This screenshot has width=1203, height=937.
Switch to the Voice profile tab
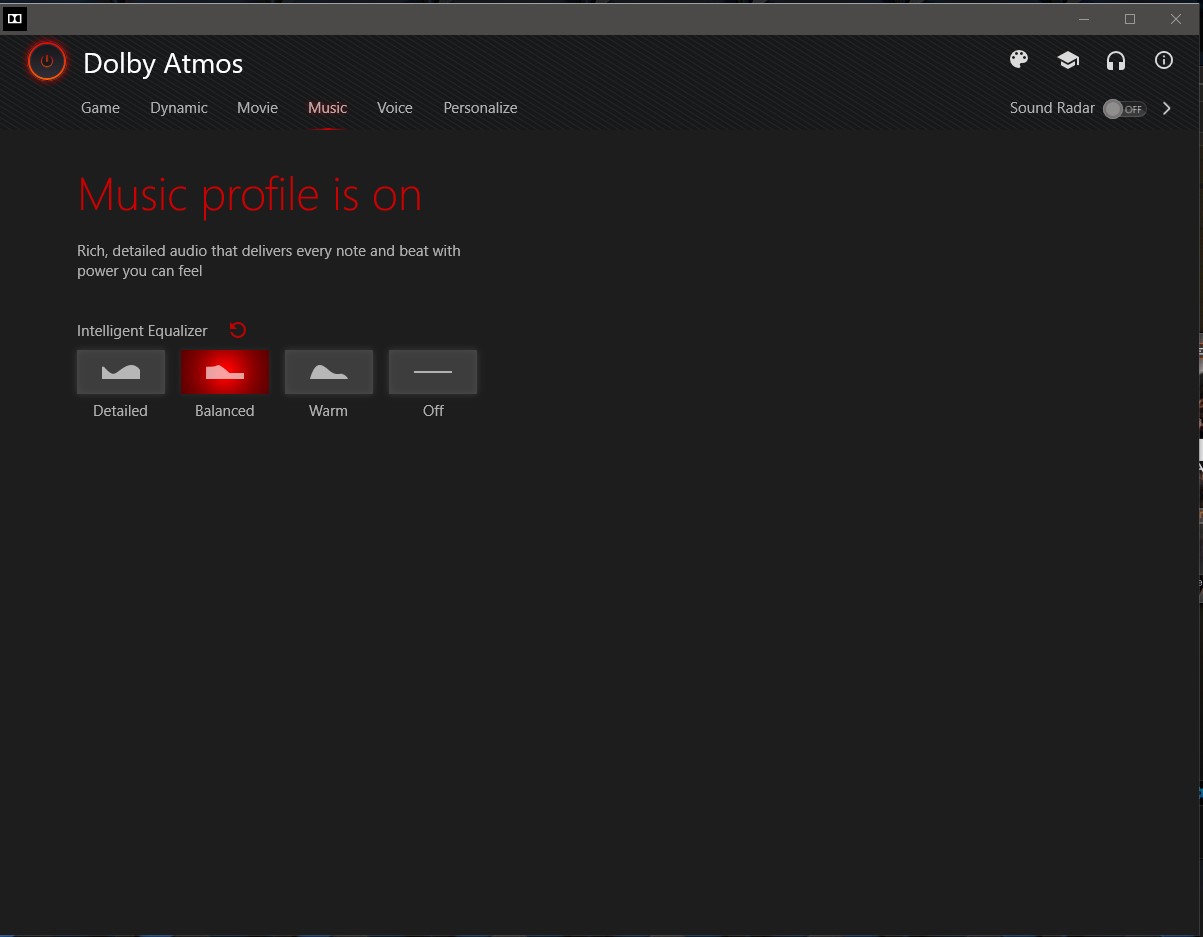click(395, 108)
